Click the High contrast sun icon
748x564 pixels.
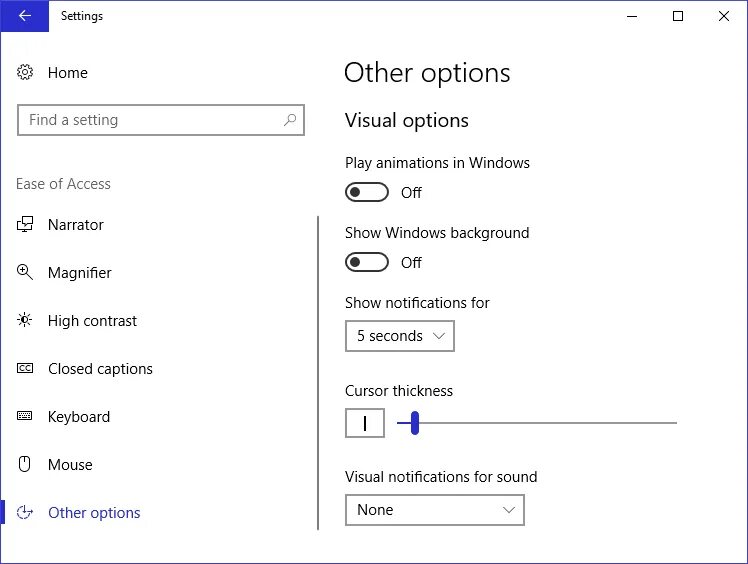(26, 321)
